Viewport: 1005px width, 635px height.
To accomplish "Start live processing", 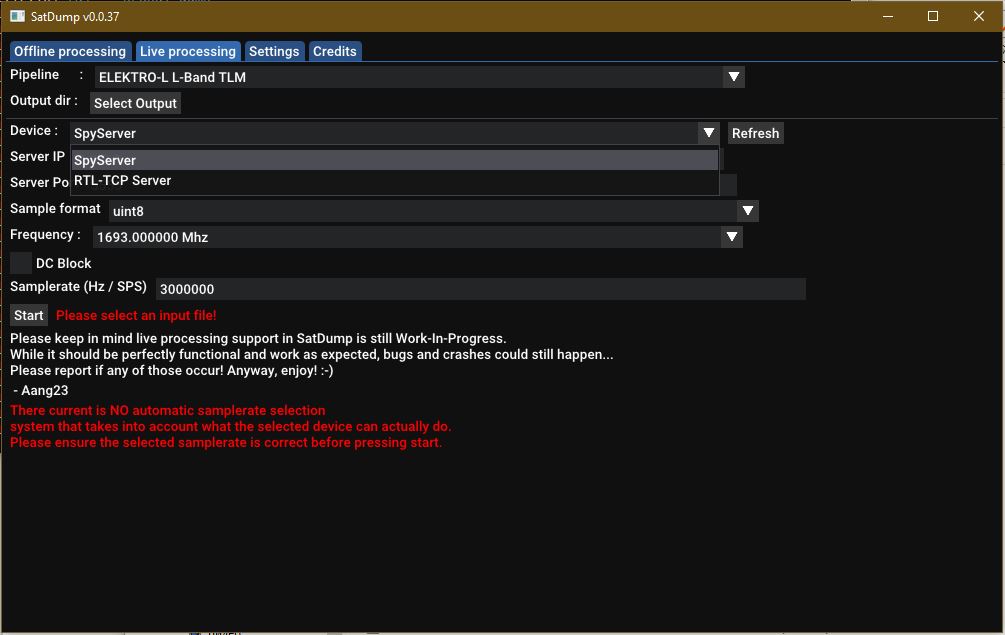I will point(29,315).
